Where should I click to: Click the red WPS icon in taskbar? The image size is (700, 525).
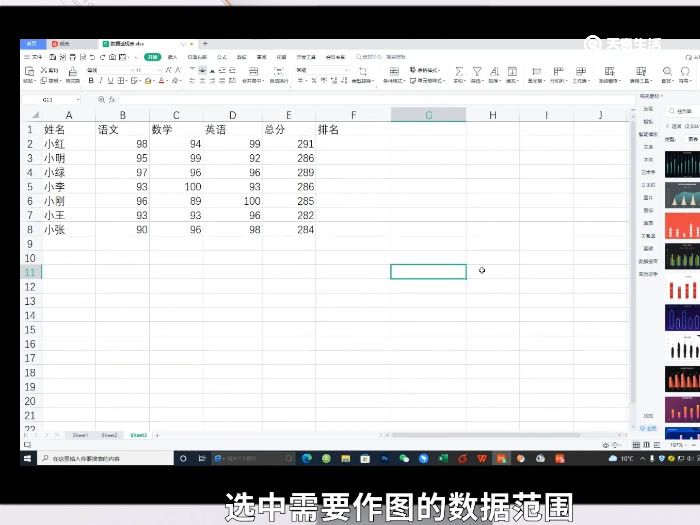coord(482,458)
